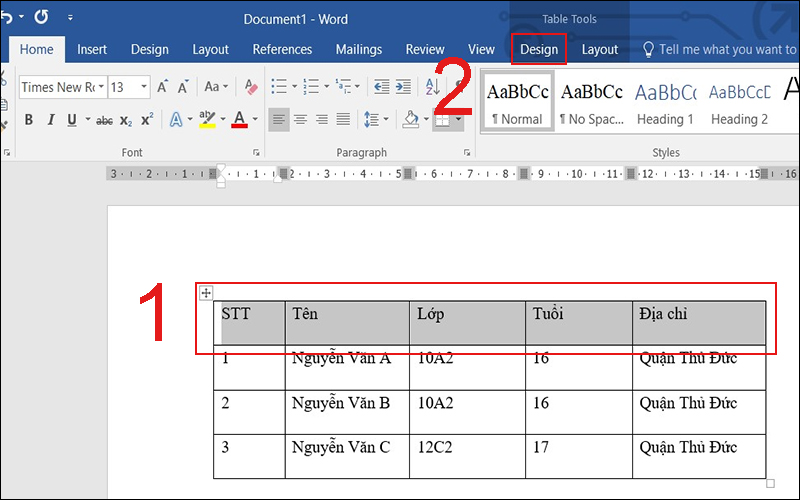Open the font size dropdown
Image resolution: width=800 pixels, height=500 pixels.
144,87
